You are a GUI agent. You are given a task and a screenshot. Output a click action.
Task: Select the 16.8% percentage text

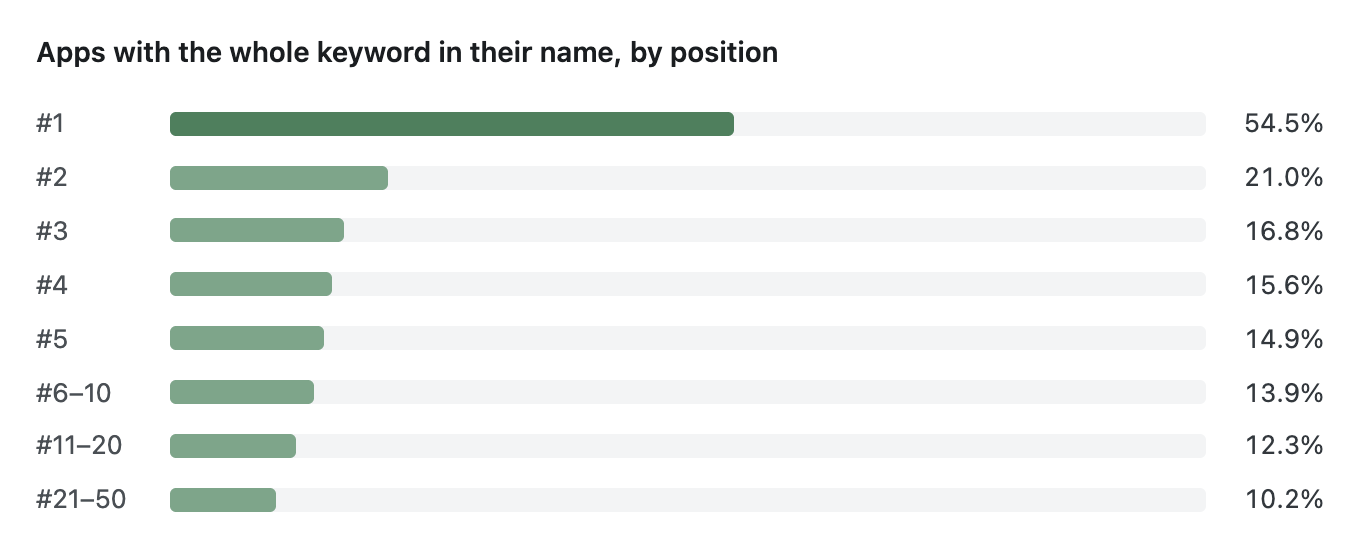(1284, 231)
